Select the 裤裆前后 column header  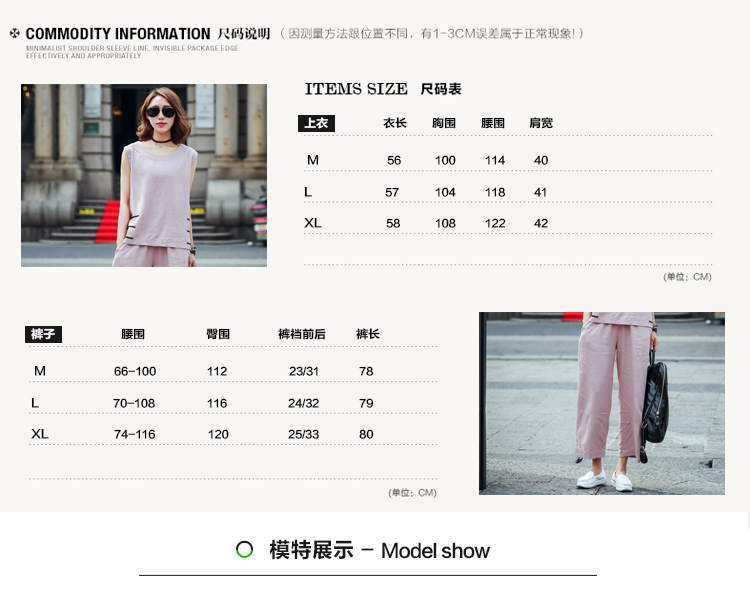(x=302, y=334)
